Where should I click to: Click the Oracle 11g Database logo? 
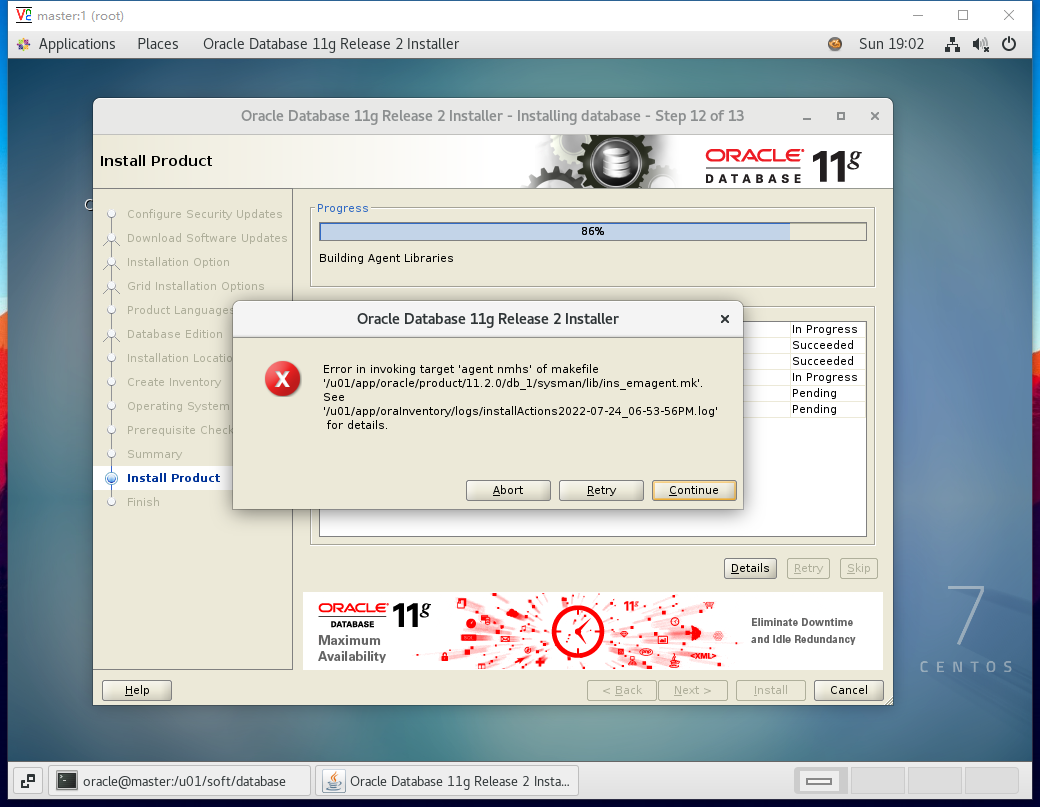[x=783, y=165]
